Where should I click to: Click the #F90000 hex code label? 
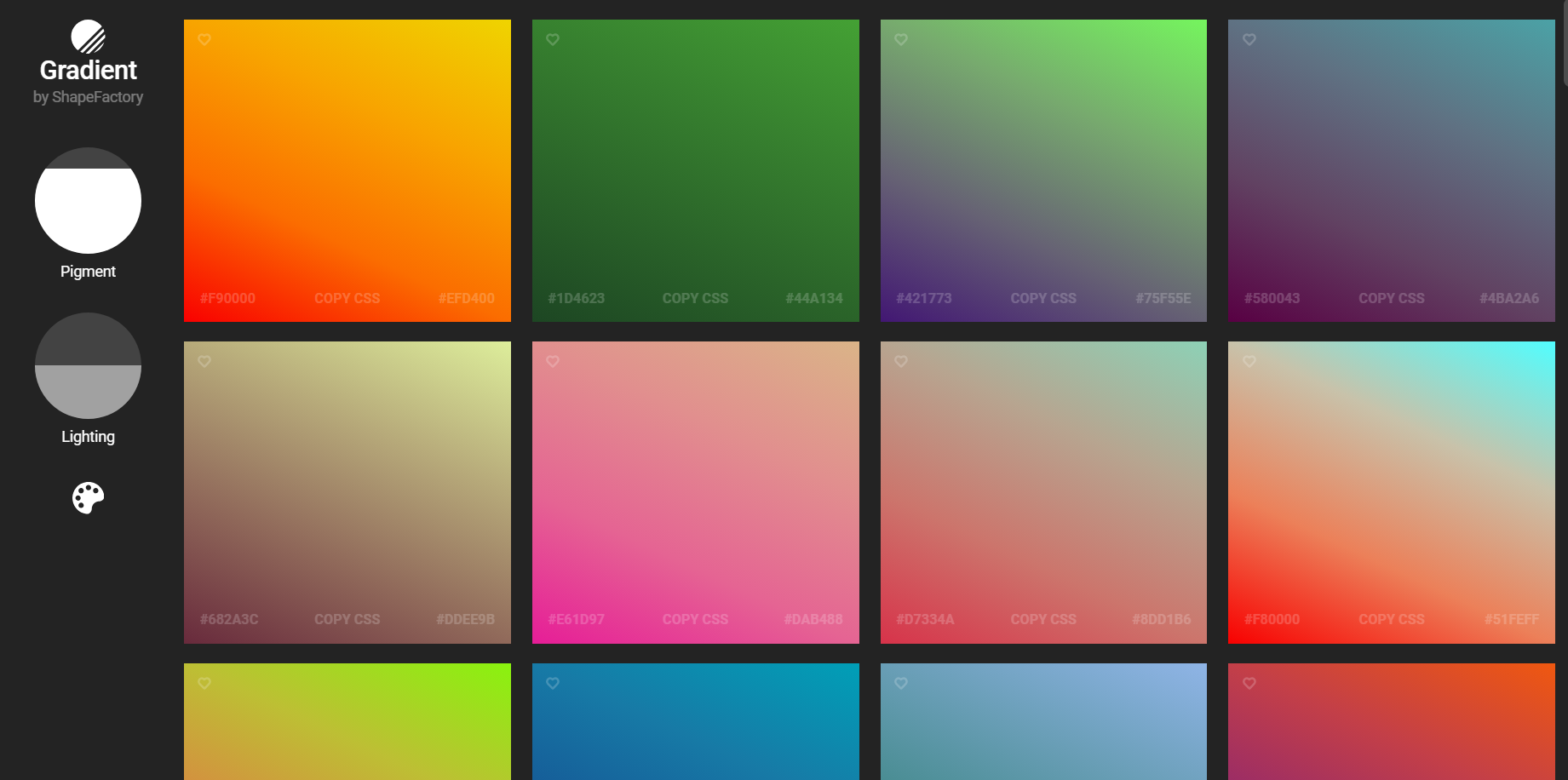[227, 298]
